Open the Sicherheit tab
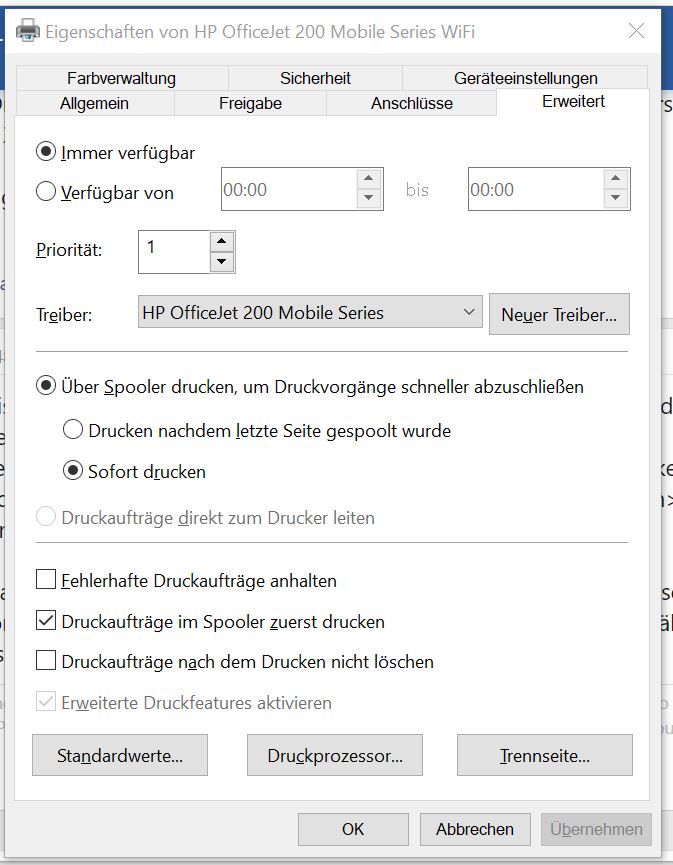Screen dimensions: 673x865 point(315,78)
